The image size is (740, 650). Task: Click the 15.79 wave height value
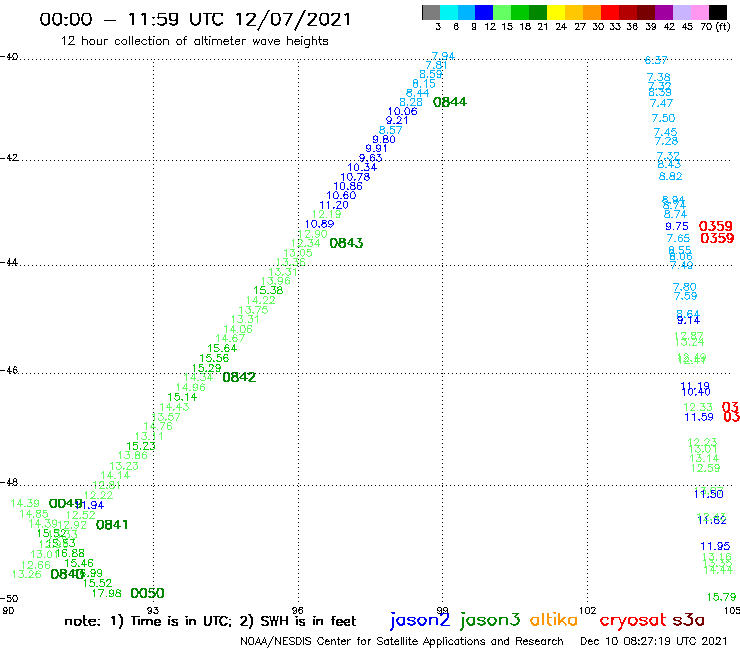click(722, 597)
